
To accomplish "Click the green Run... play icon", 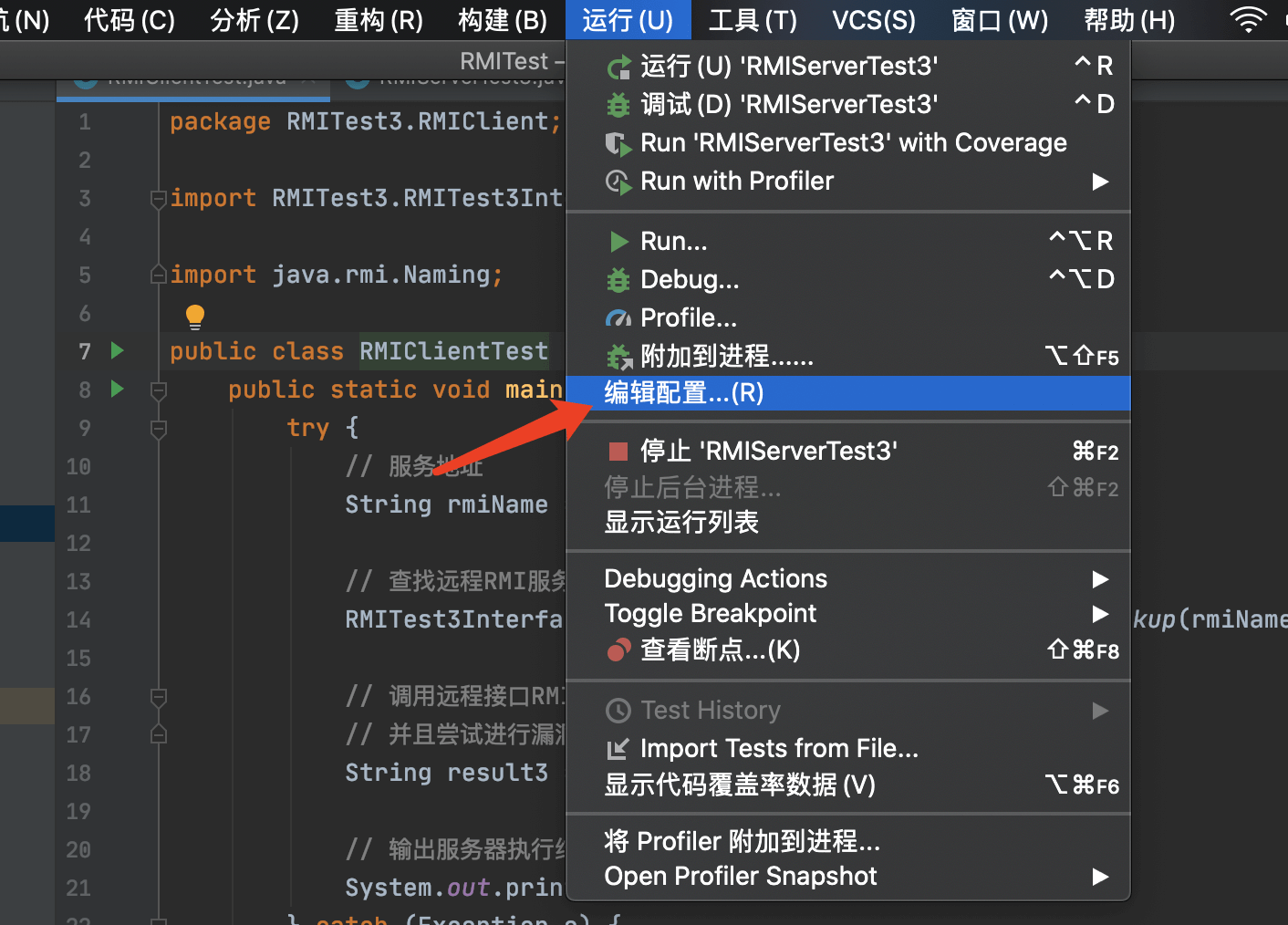I will [619, 242].
